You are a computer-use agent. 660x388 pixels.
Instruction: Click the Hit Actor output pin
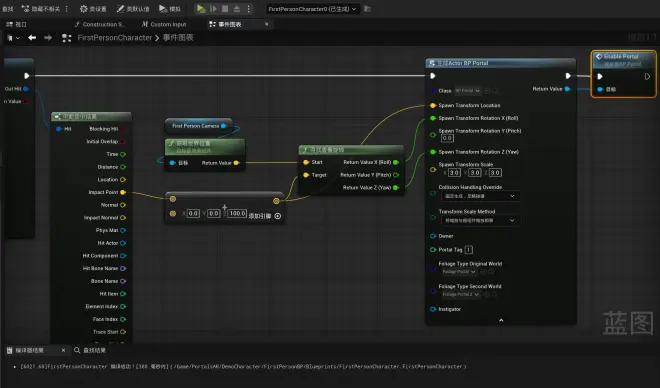123,243
